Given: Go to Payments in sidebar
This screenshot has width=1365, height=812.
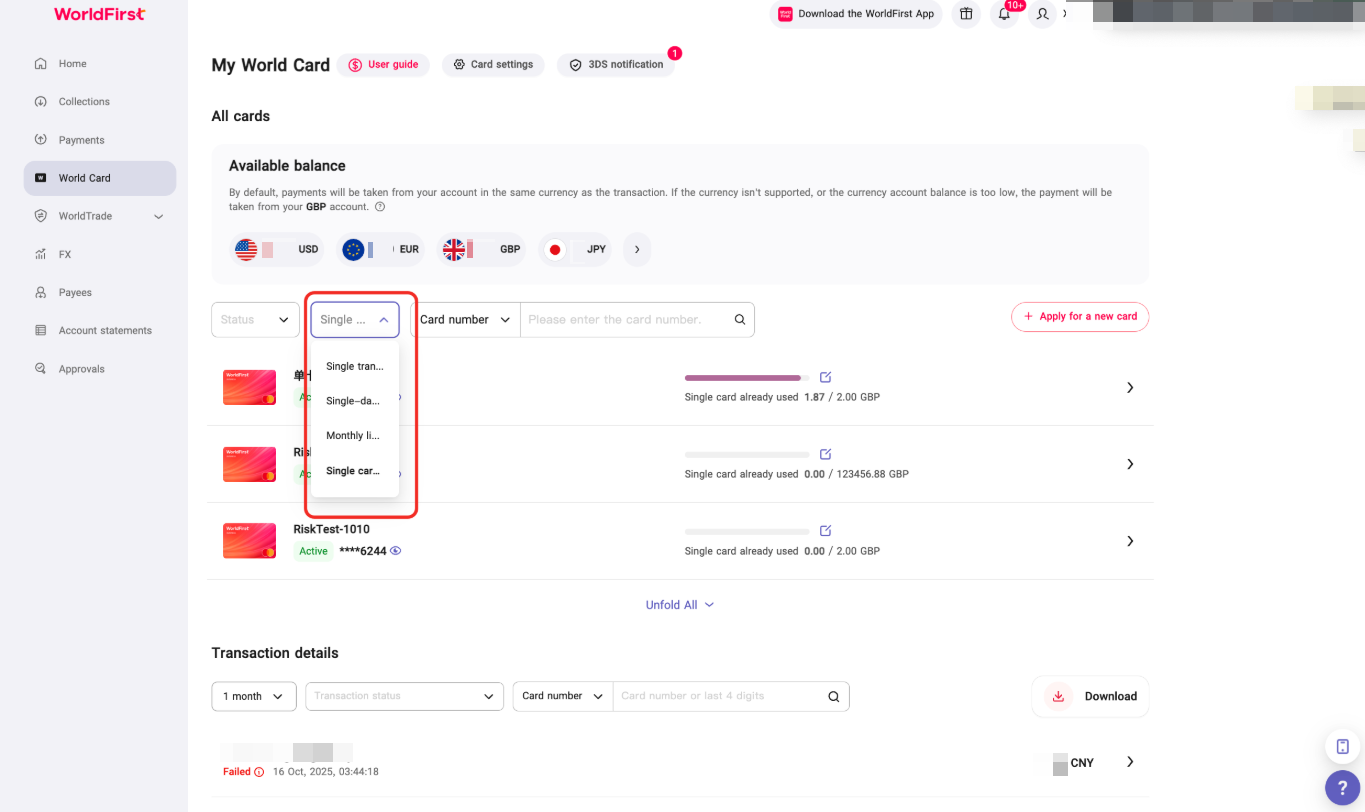Looking at the screenshot, I should point(81,140).
